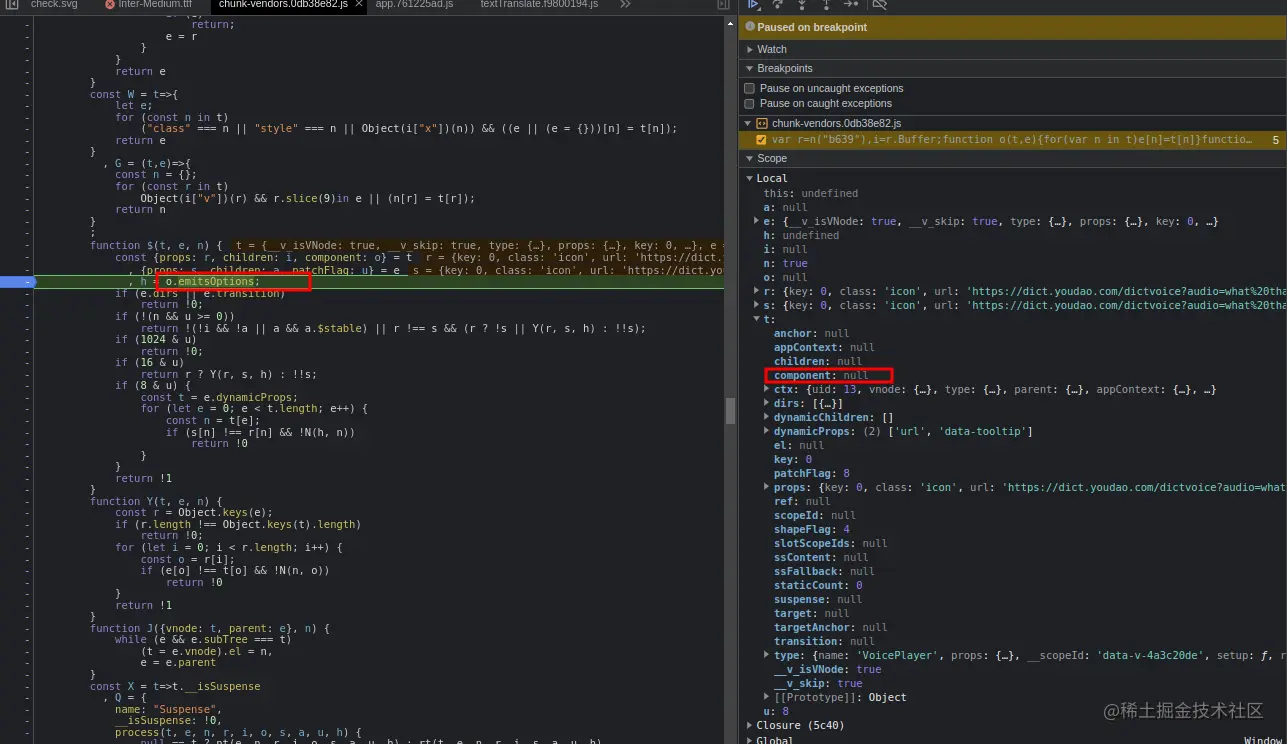Select the patchFlag: 8 property
Image resolution: width=1287 pixels, height=744 pixels.
coord(811,473)
